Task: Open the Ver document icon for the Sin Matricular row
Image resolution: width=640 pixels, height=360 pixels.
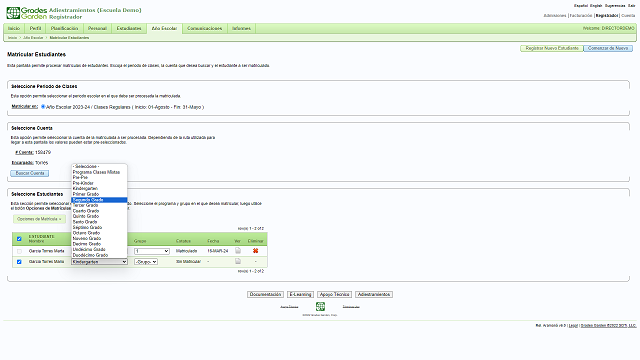Action: [x=238, y=261]
